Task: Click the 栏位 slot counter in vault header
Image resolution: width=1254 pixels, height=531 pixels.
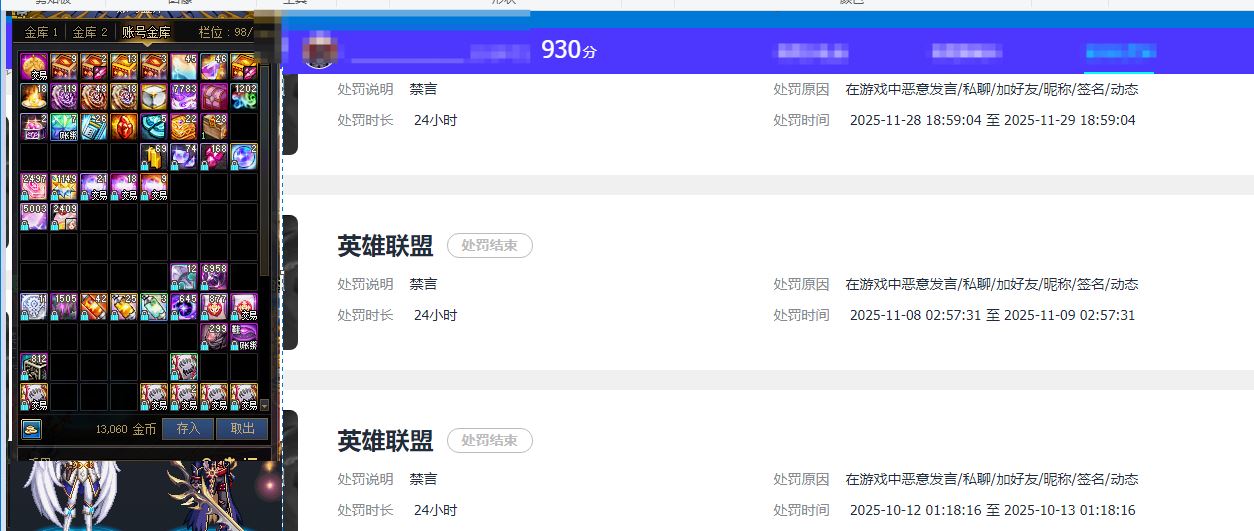Action: tap(224, 33)
